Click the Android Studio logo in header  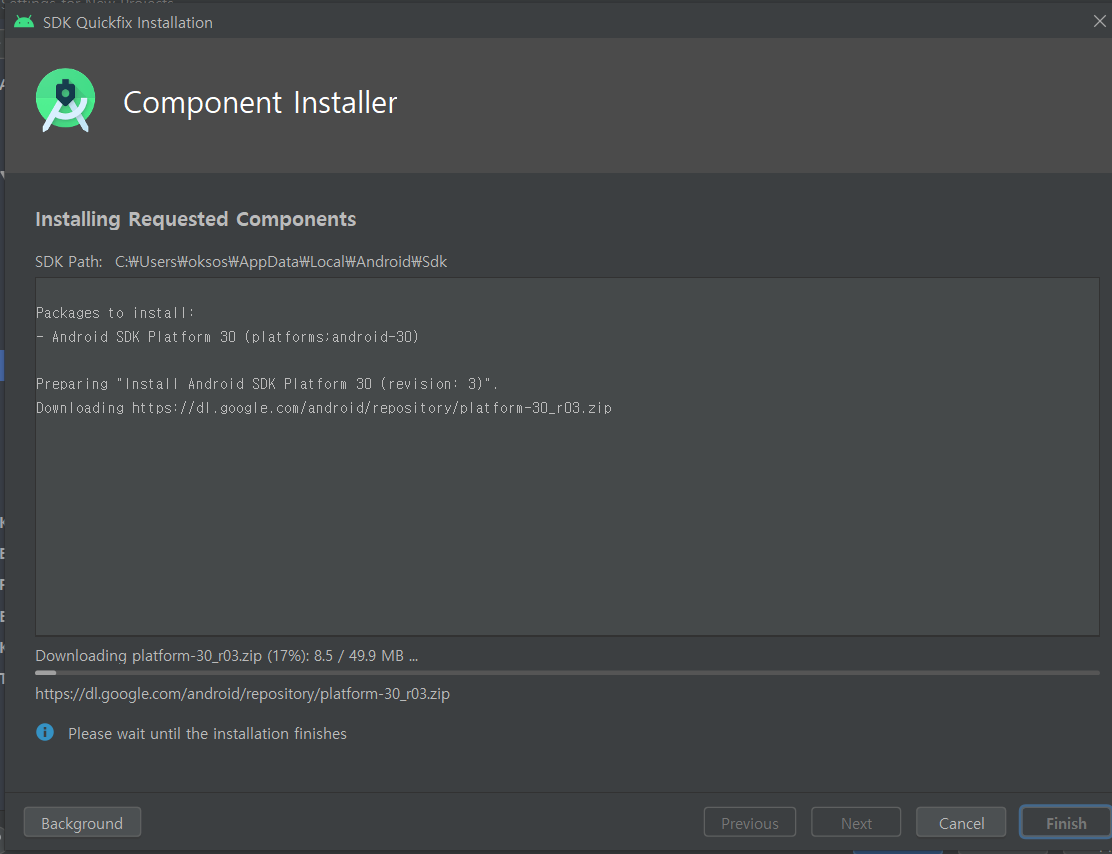[65, 101]
